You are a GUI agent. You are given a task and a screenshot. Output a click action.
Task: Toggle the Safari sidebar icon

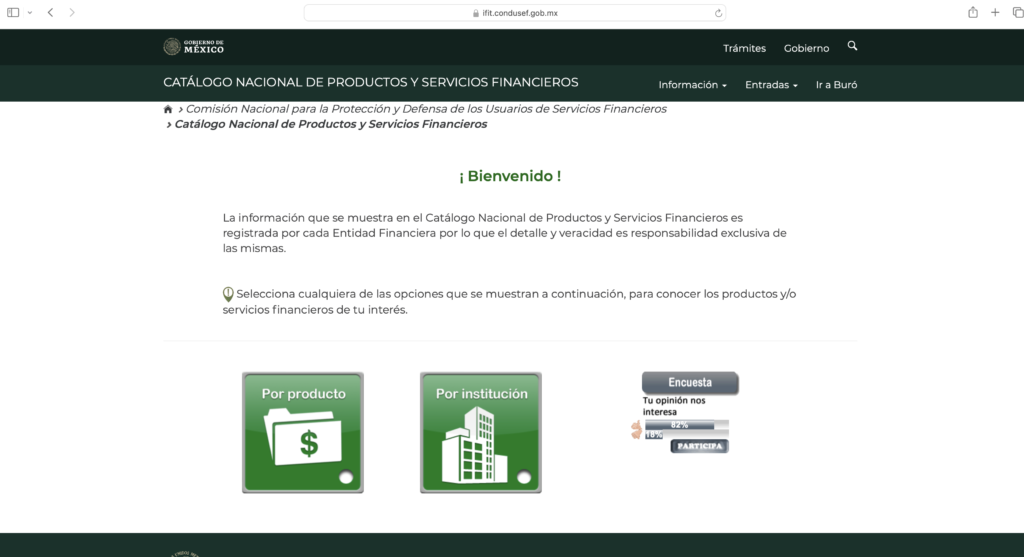(14, 12)
